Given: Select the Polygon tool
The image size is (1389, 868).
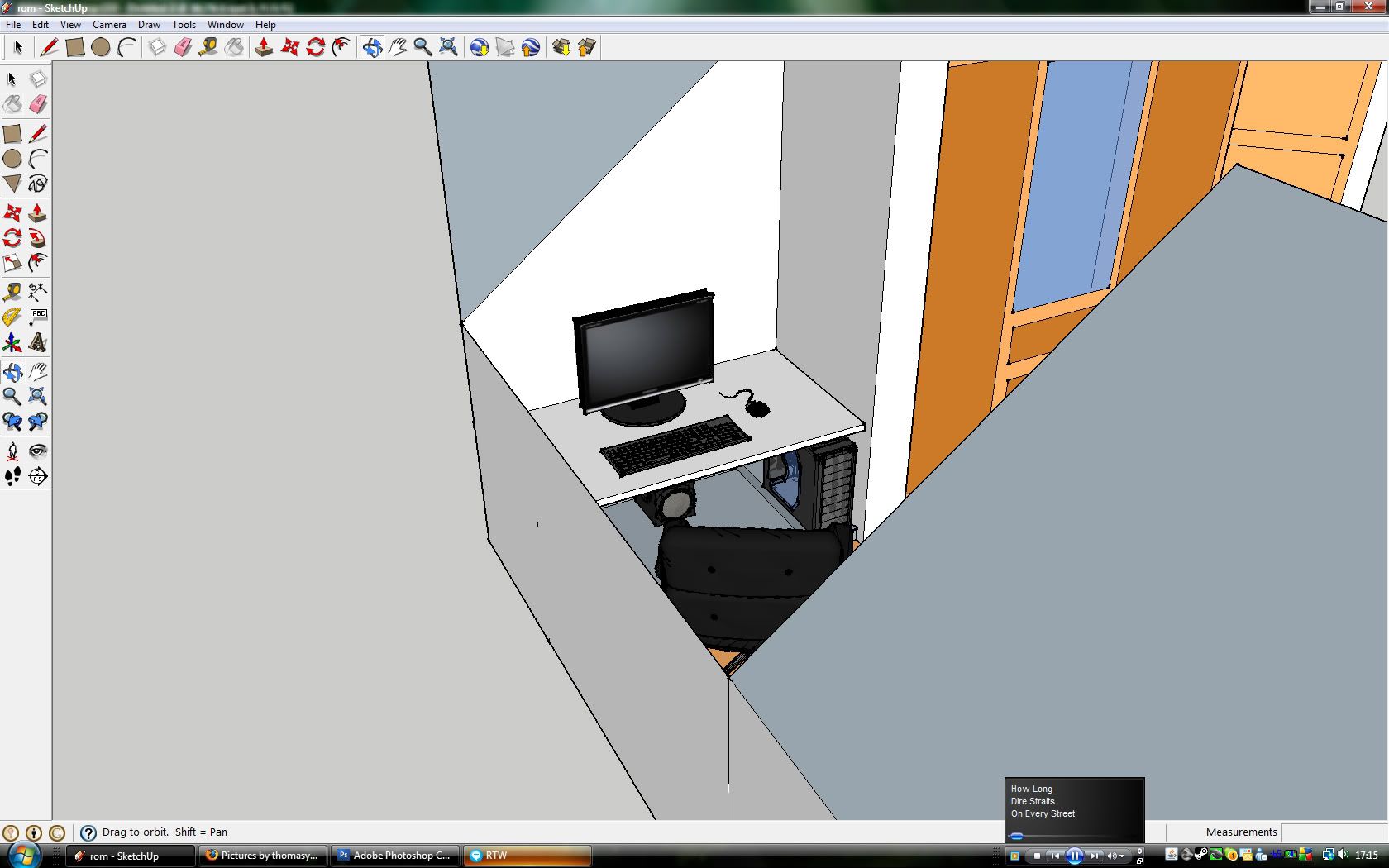Looking at the screenshot, I should point(12,184).
